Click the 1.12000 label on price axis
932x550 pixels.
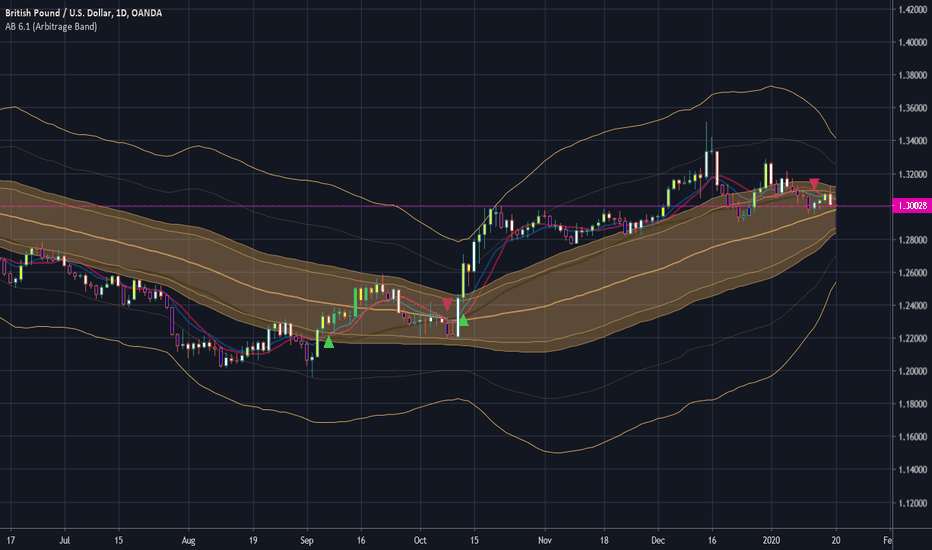tap(908, 503)
